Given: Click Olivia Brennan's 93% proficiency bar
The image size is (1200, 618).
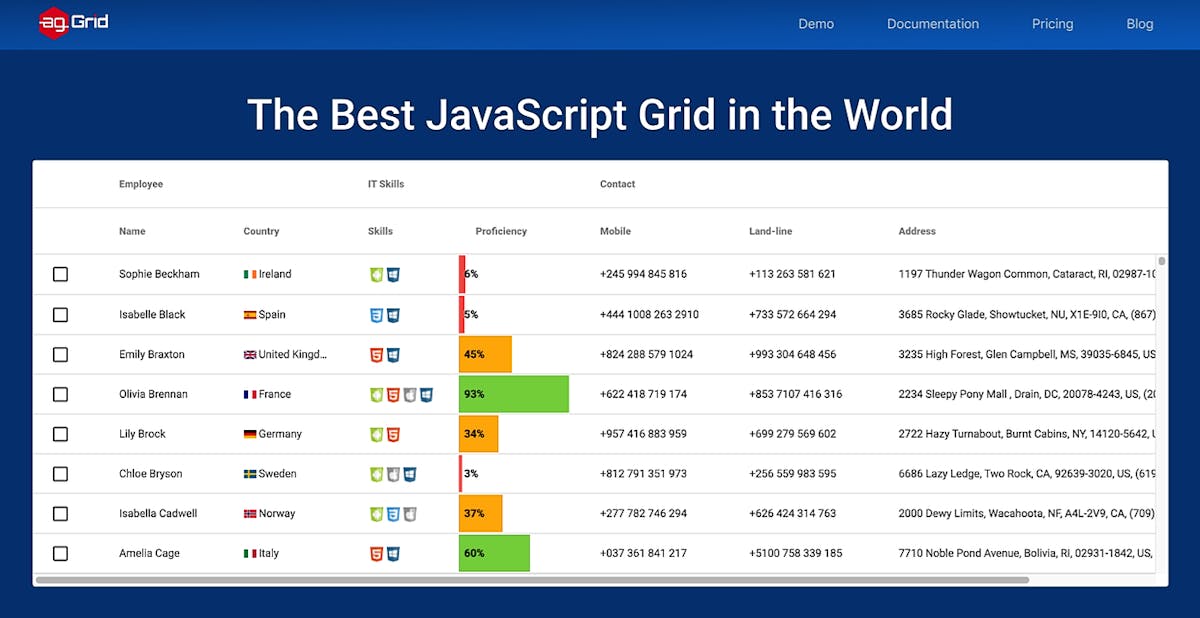Looking at the screenshot, I should click(513, 394).
